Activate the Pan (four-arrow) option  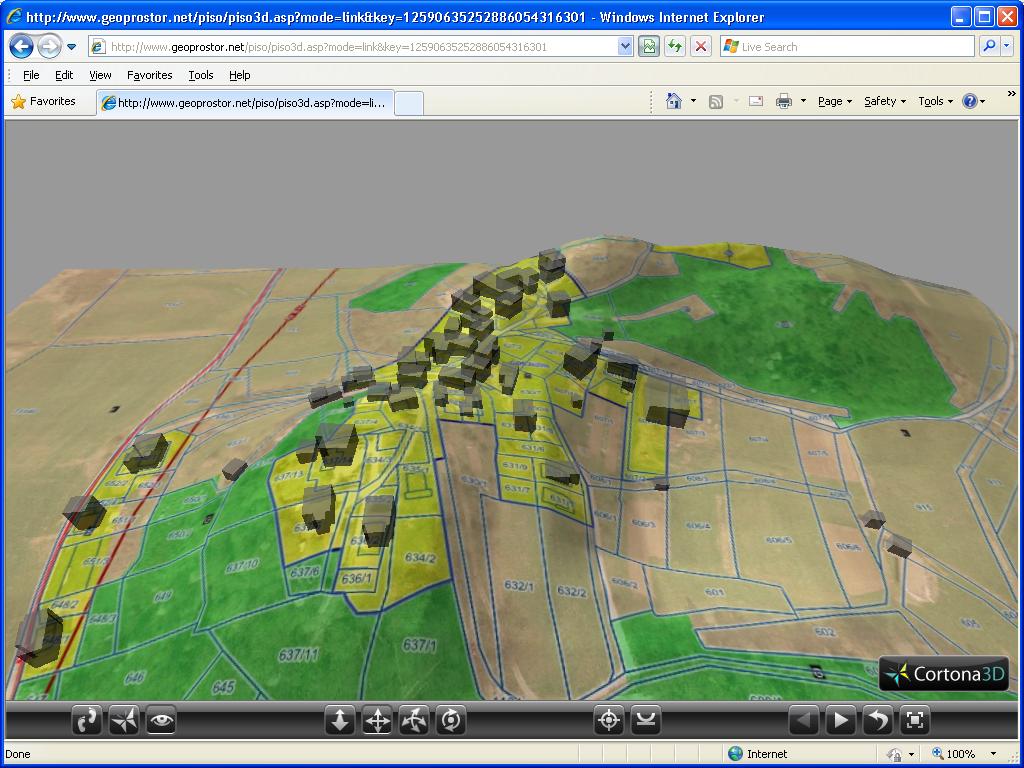tap(377, 720)
